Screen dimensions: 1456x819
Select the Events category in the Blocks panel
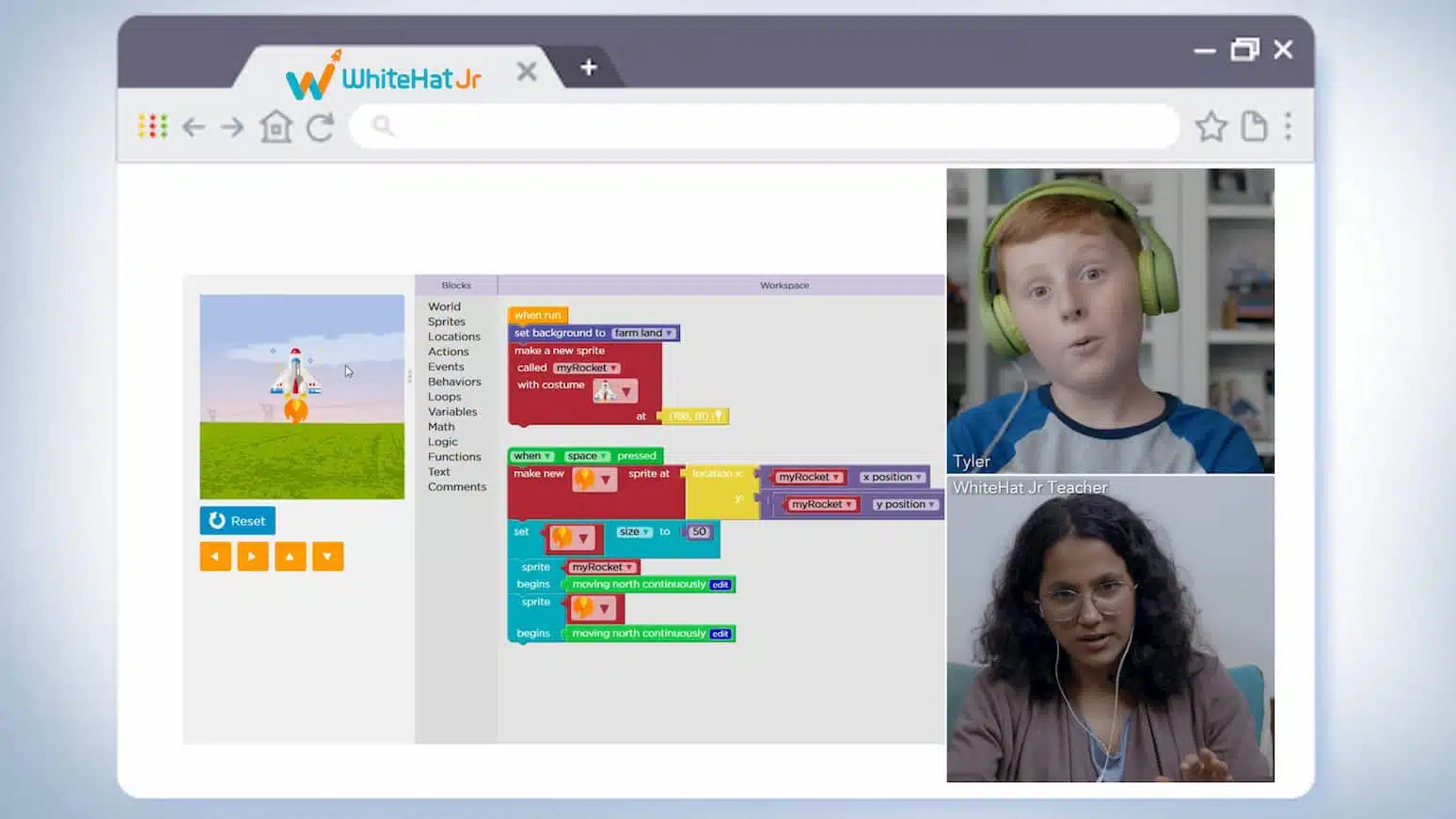[446, 366]
